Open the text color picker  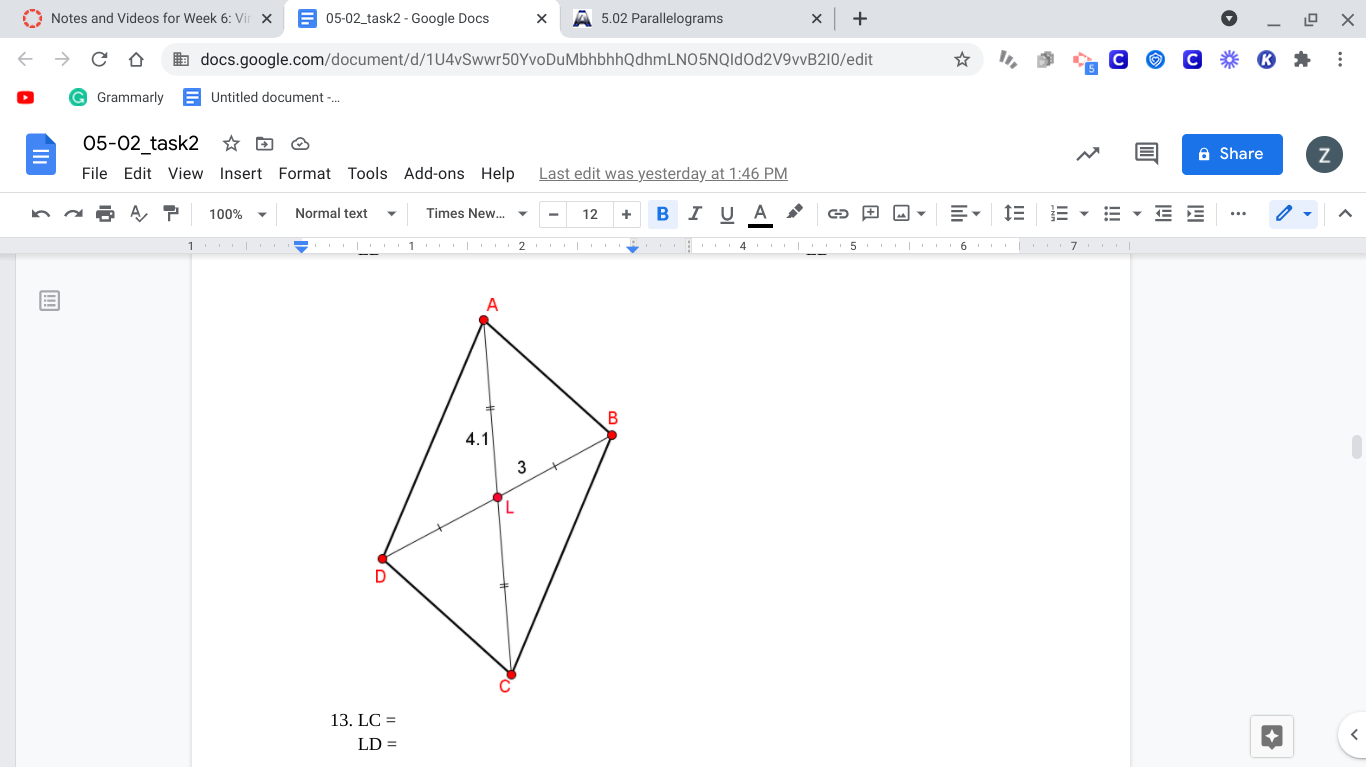click(759, 213)
